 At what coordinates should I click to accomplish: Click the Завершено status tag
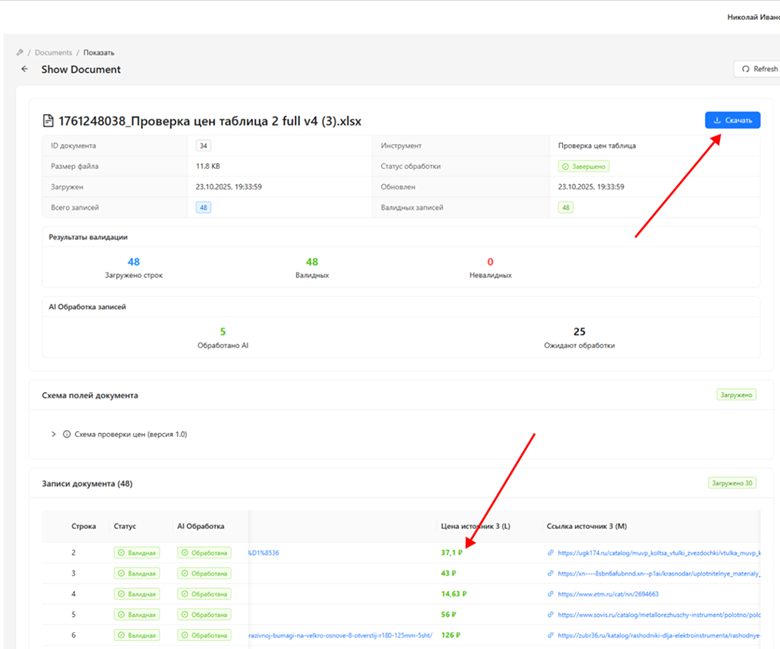click(x=583, y=166)
